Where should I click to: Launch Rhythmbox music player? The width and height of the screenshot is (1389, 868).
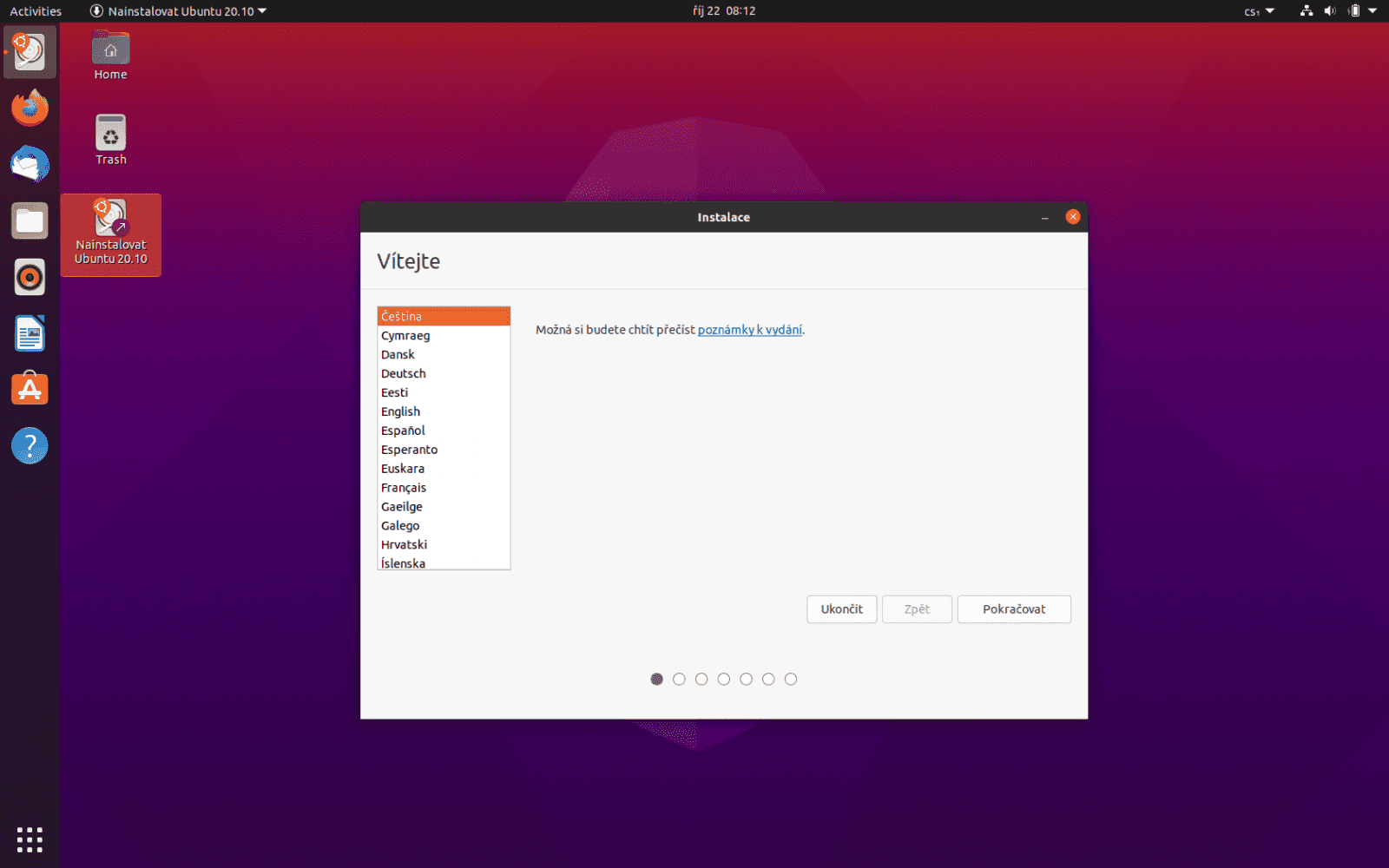tap(30, 277)
